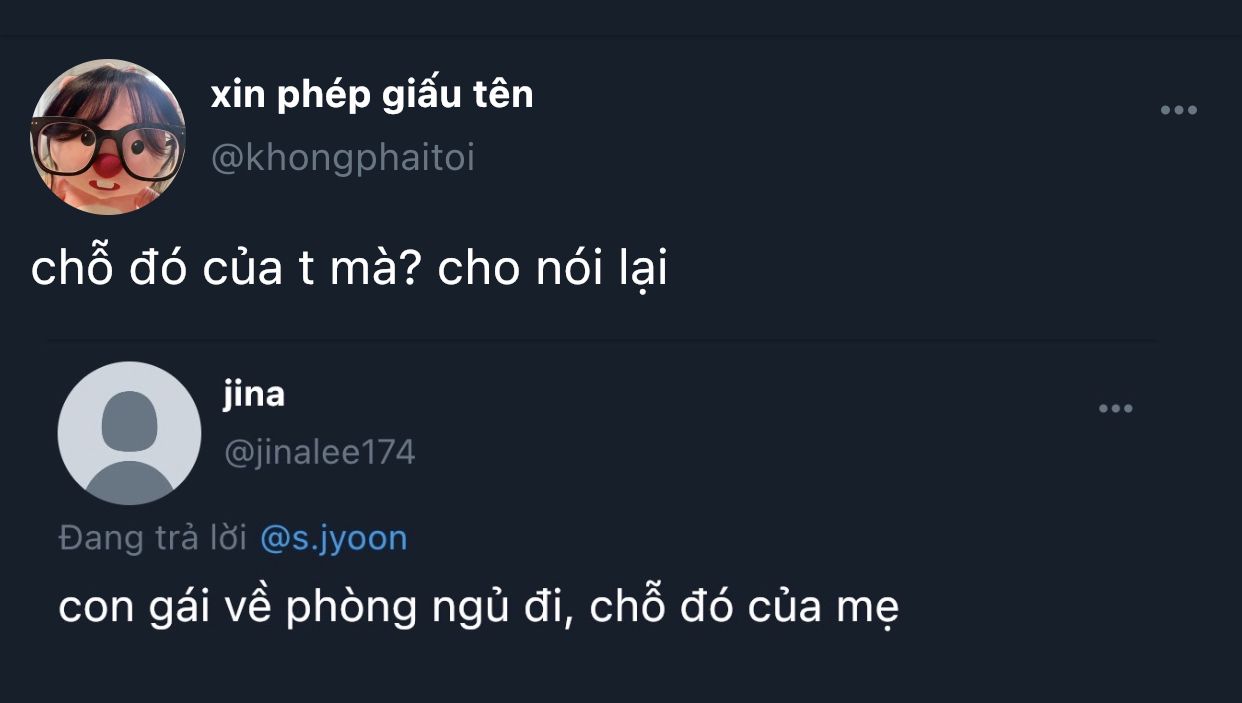This screenshot has height=703, width=1242.
Task: Click the phrase "cho nói lại" in the post
Action: click(552, 270)
